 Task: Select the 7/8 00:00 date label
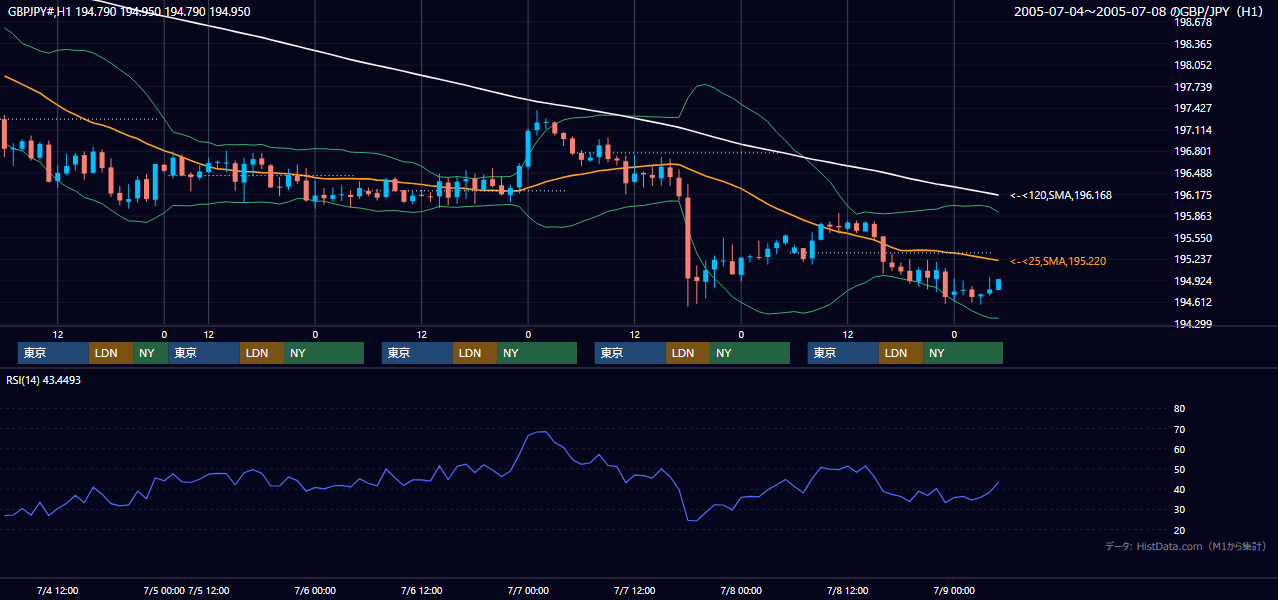pyautogui.click(x=741, y=590)
